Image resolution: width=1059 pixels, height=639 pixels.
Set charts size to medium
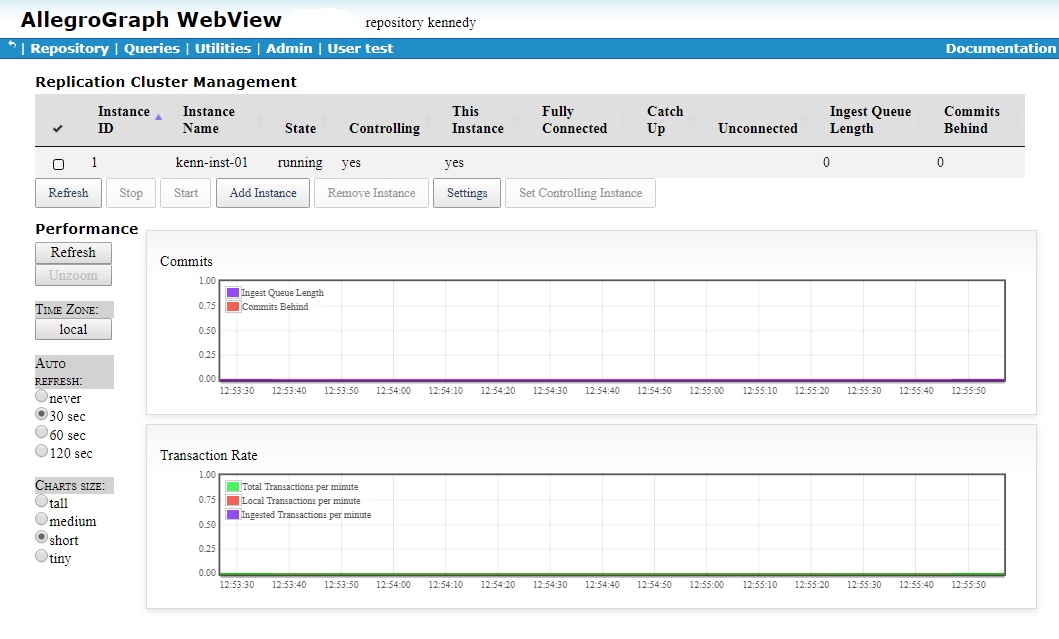pyautogui.click(x=42, y=521)
